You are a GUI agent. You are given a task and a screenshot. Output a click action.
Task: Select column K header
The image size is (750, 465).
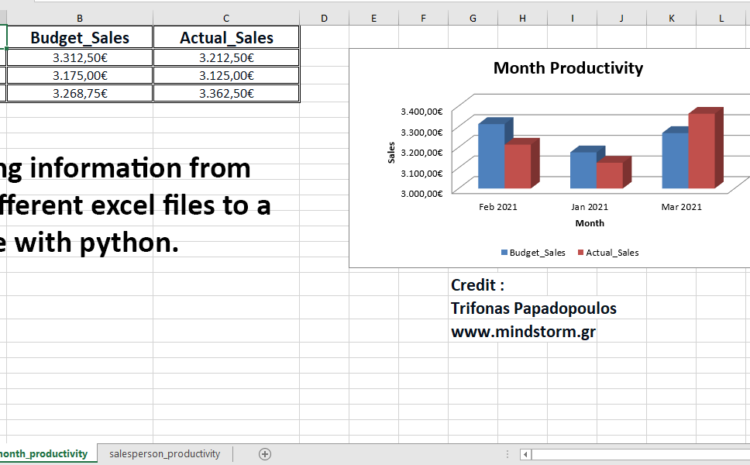click(671, 18)
